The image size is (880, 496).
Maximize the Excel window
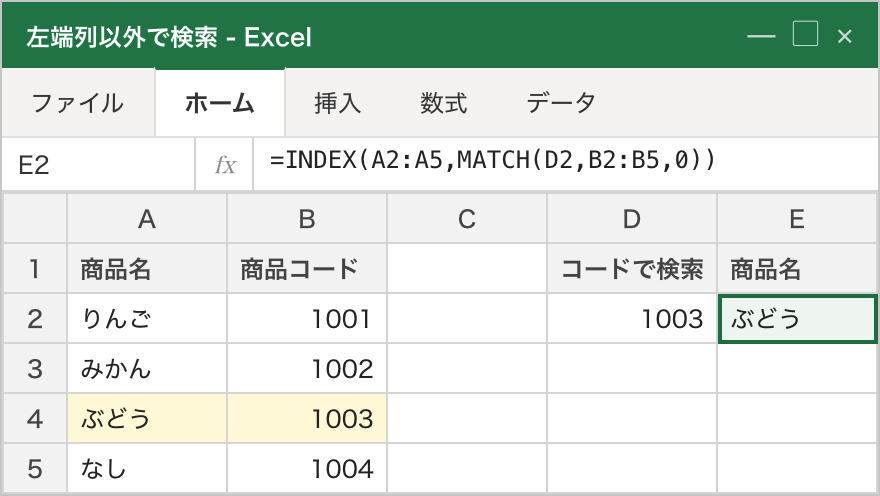point(805,34)
